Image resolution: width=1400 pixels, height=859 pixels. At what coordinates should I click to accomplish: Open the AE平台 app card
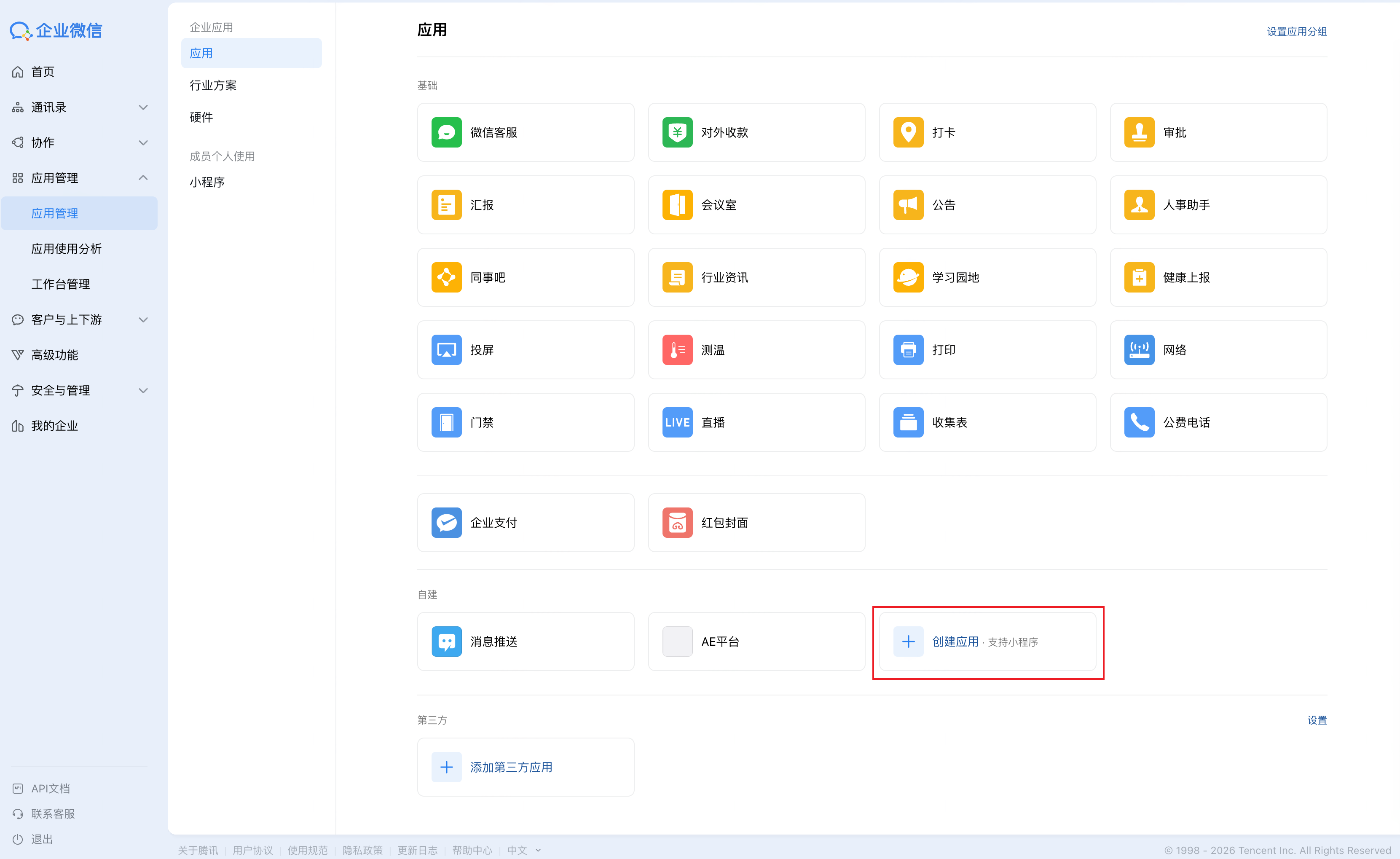[x=756, y=642]
